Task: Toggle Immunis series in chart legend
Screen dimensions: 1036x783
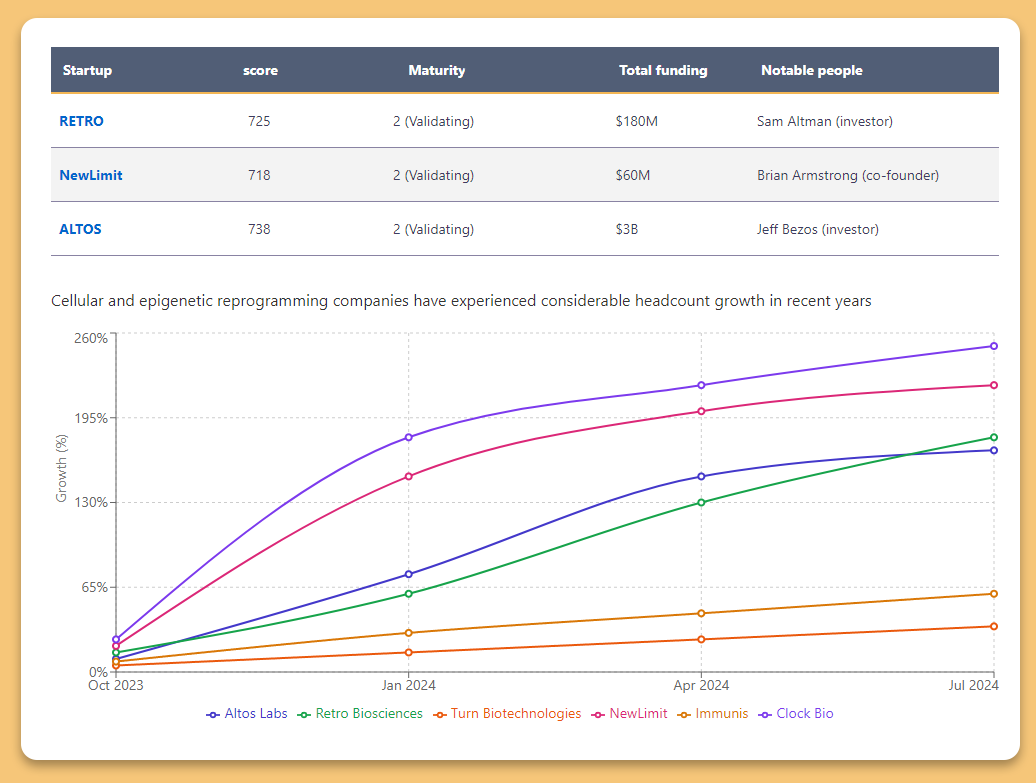Action: point(713,714)
